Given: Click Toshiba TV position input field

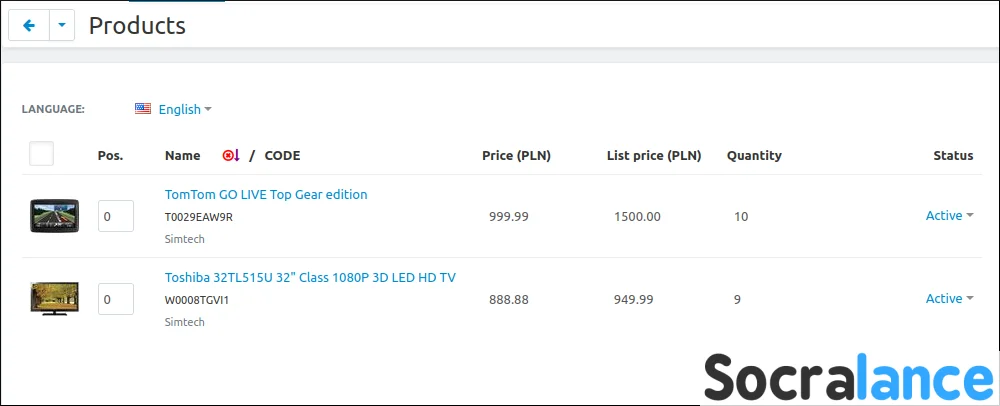Looking at the screenshot, I should pyautogui.click(x=115, y=299).
